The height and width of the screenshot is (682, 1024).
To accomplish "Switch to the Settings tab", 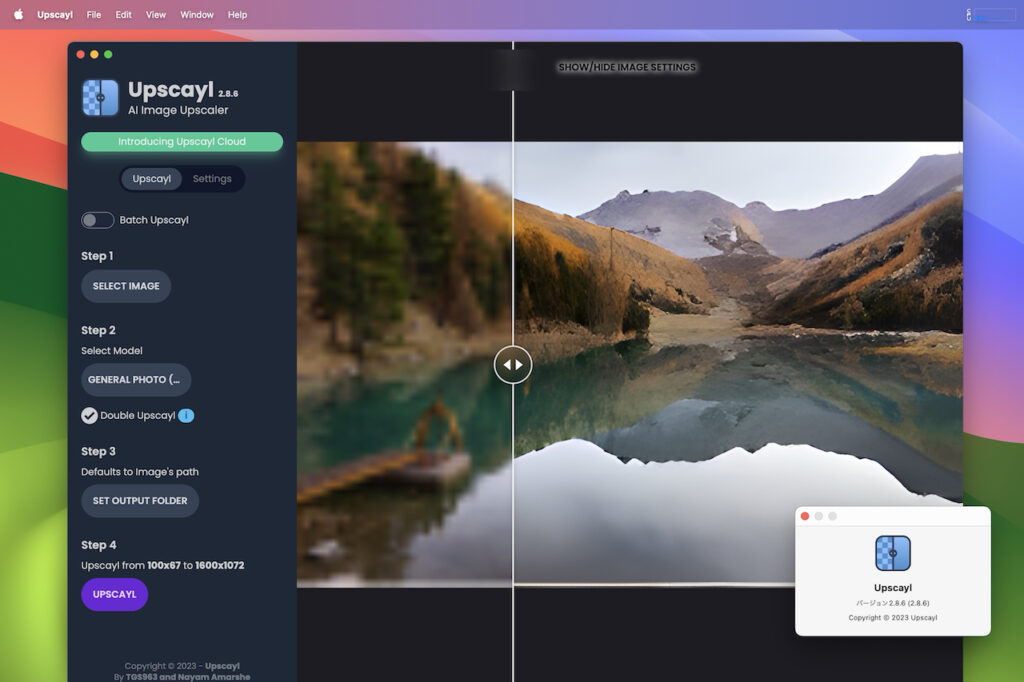I will [212, 179].
